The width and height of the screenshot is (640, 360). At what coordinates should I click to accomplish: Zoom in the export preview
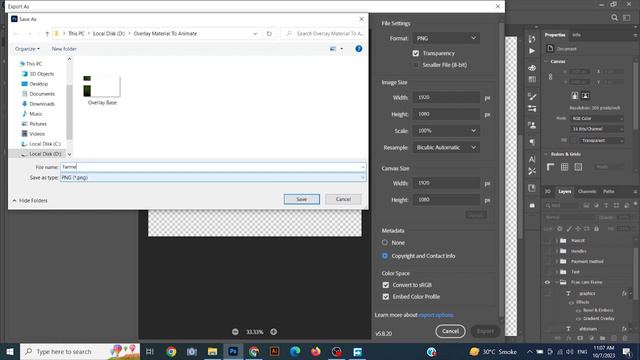(x=273, y=332)
